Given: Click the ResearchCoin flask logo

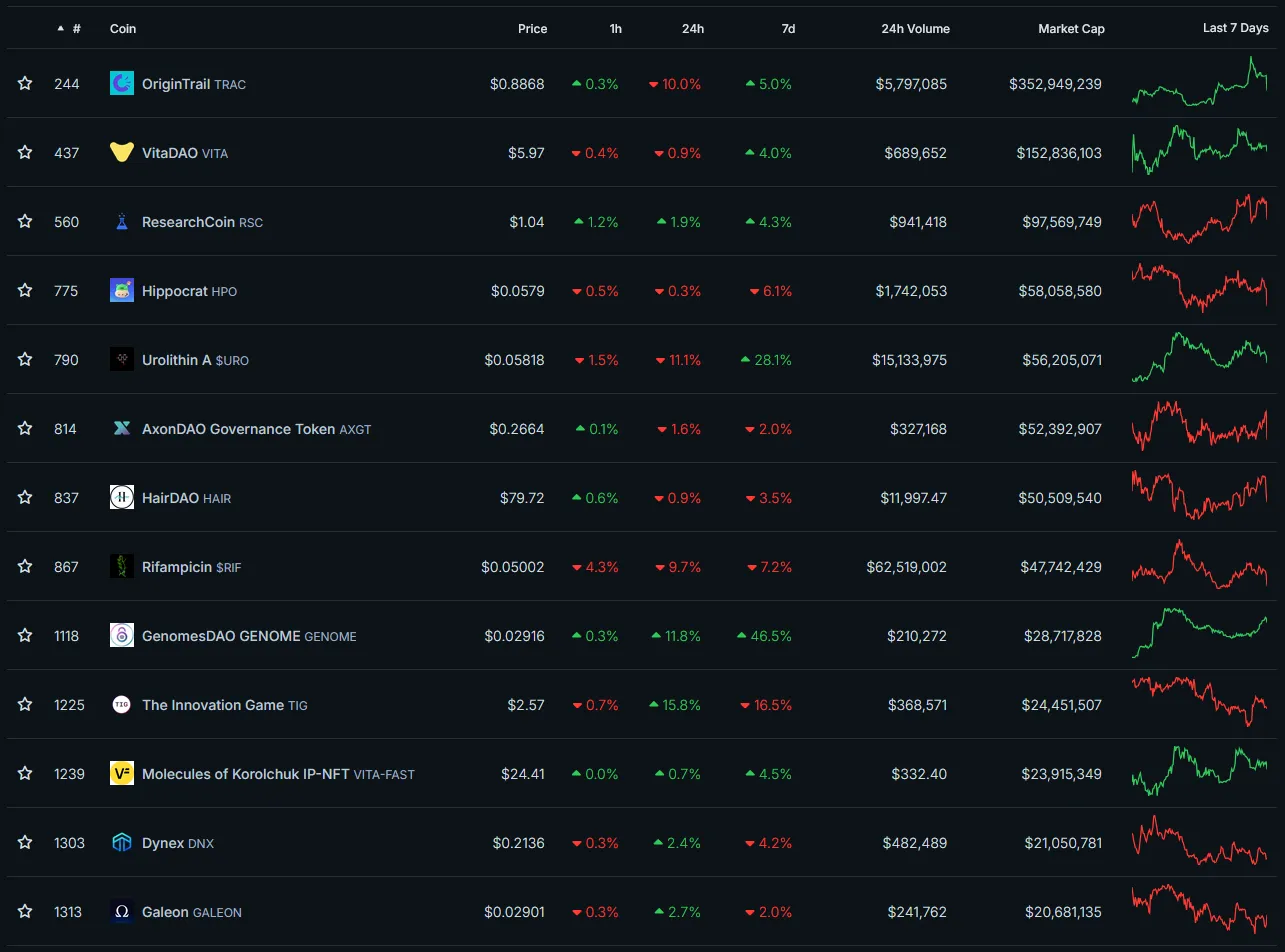Looking at the screenshot, I should point(122,222).
